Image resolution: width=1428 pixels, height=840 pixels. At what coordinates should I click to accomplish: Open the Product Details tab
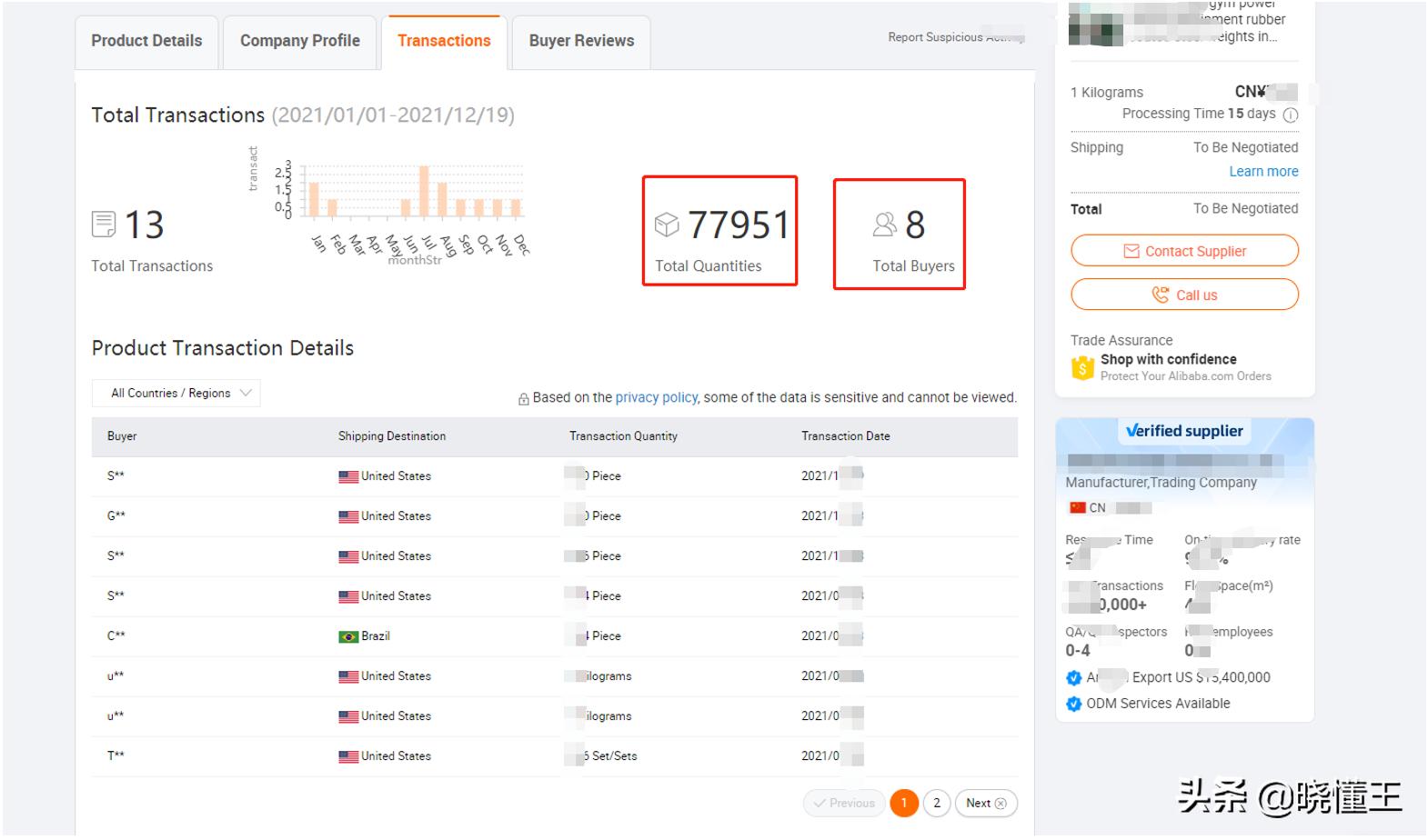146,41
